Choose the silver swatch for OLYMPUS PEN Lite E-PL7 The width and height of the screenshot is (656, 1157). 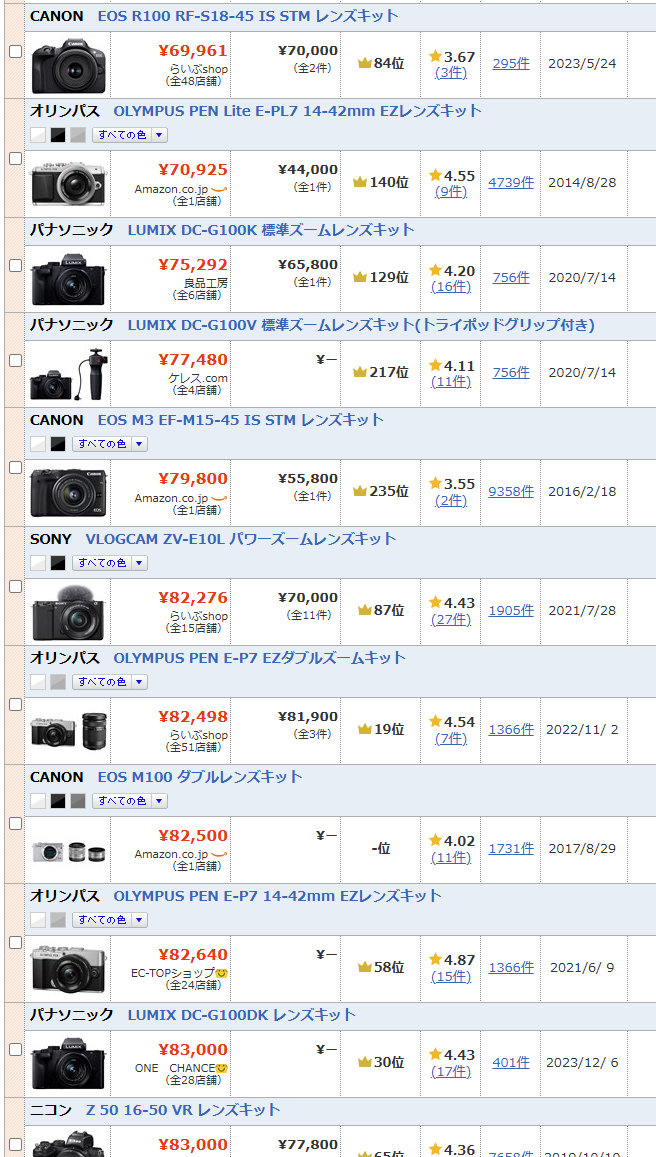point(78,135)
